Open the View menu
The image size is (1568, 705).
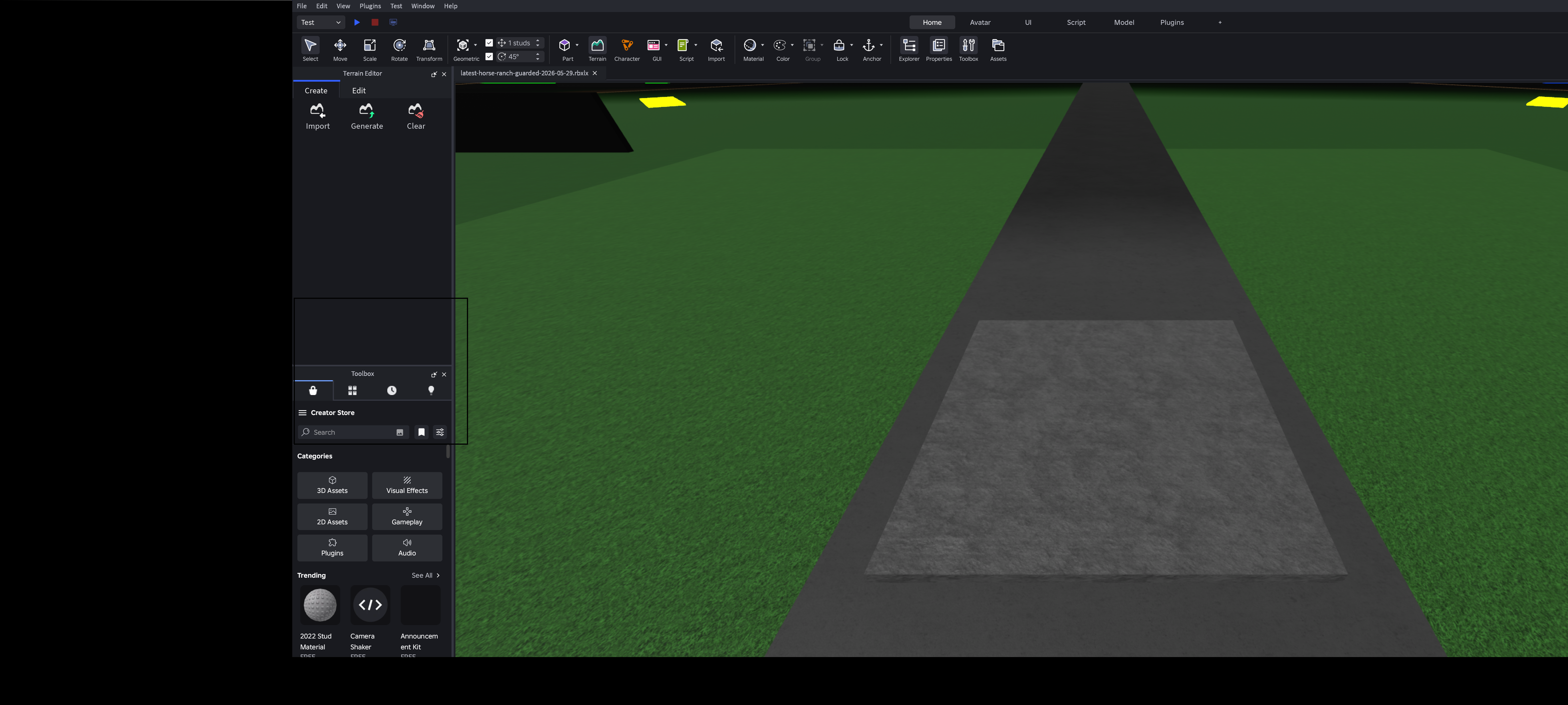(x=343, y=6)
